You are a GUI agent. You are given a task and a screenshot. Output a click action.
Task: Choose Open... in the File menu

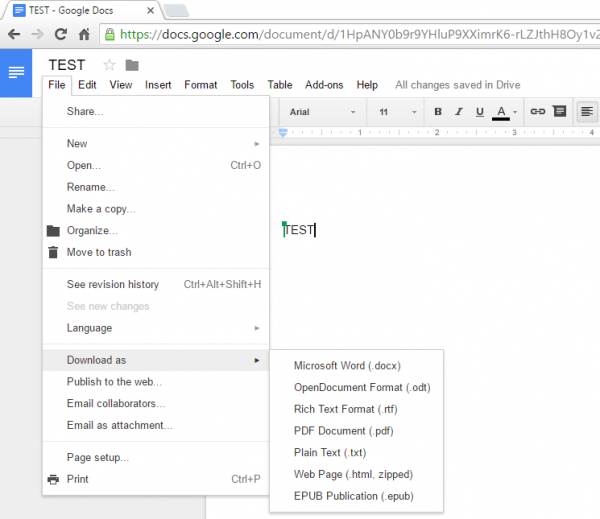[x=156, y=165]
